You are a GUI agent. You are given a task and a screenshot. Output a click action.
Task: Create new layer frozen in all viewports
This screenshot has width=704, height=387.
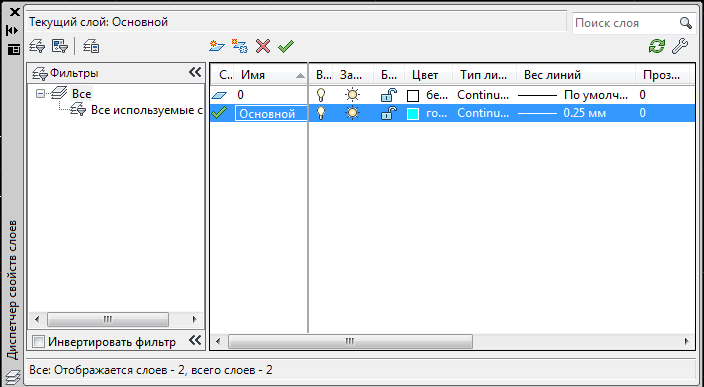click(240, 46)
